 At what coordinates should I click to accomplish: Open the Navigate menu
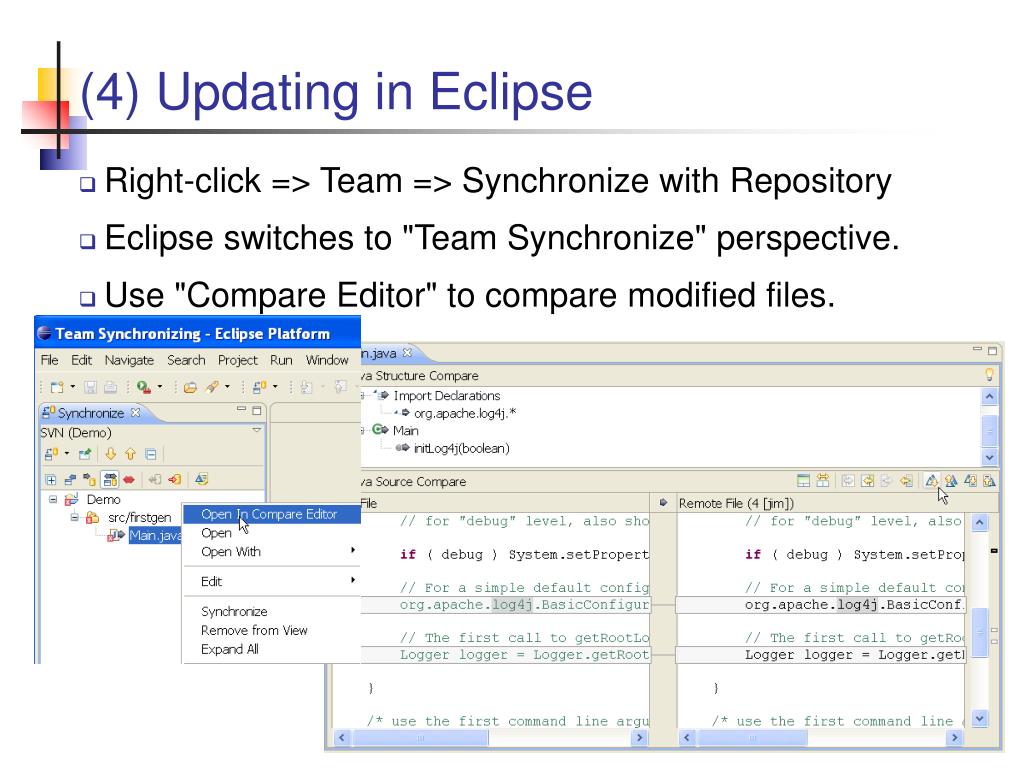click(129, 360)
